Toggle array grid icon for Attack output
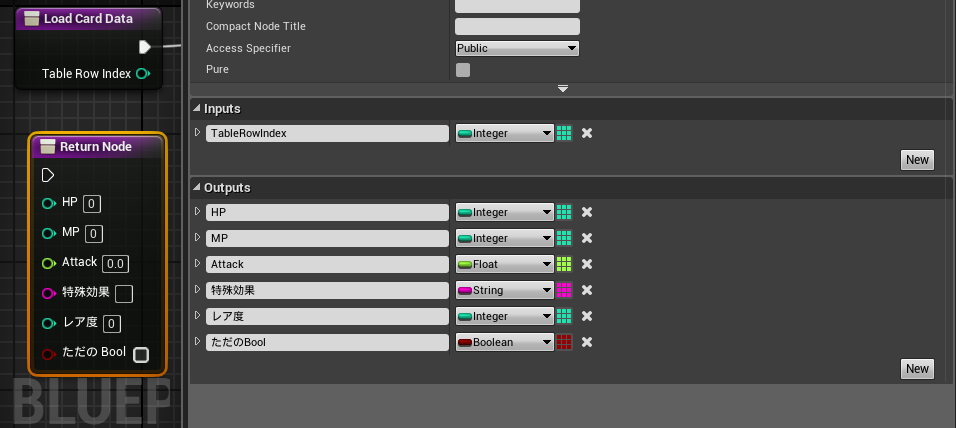Viewport: 956px width, 428px height. (x=564, y=264)
